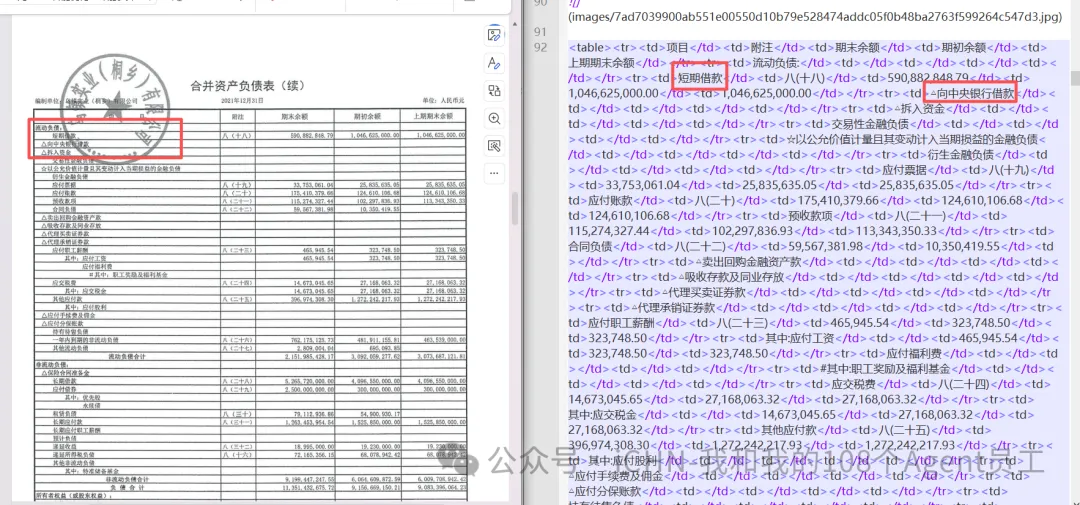Click 2,500,000,000.00 in the PDF table
Viewport: 1080px width, 505px height.
pyautogui.click(x=307, y=389)
